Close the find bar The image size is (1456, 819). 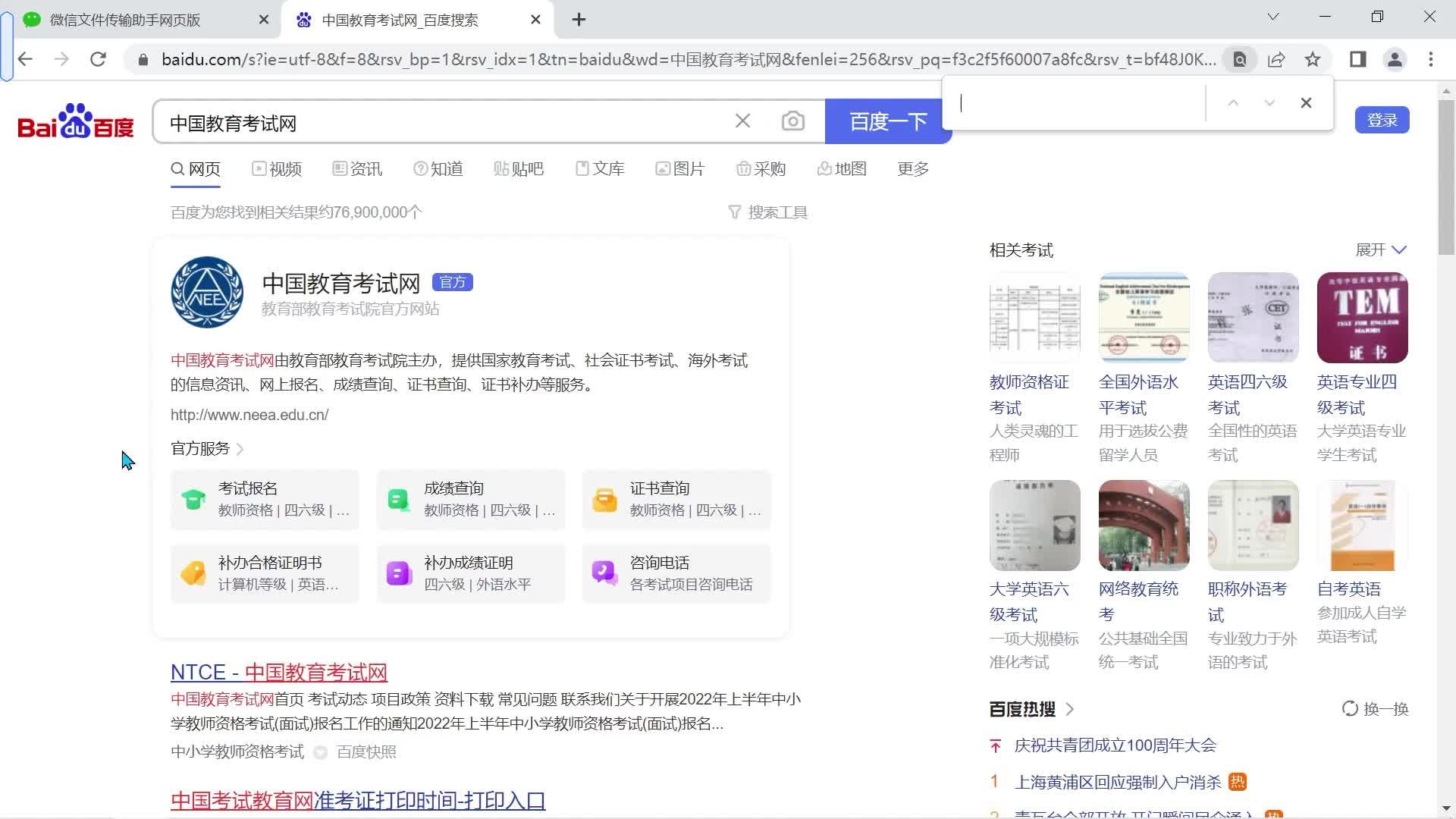[1306, 103]
